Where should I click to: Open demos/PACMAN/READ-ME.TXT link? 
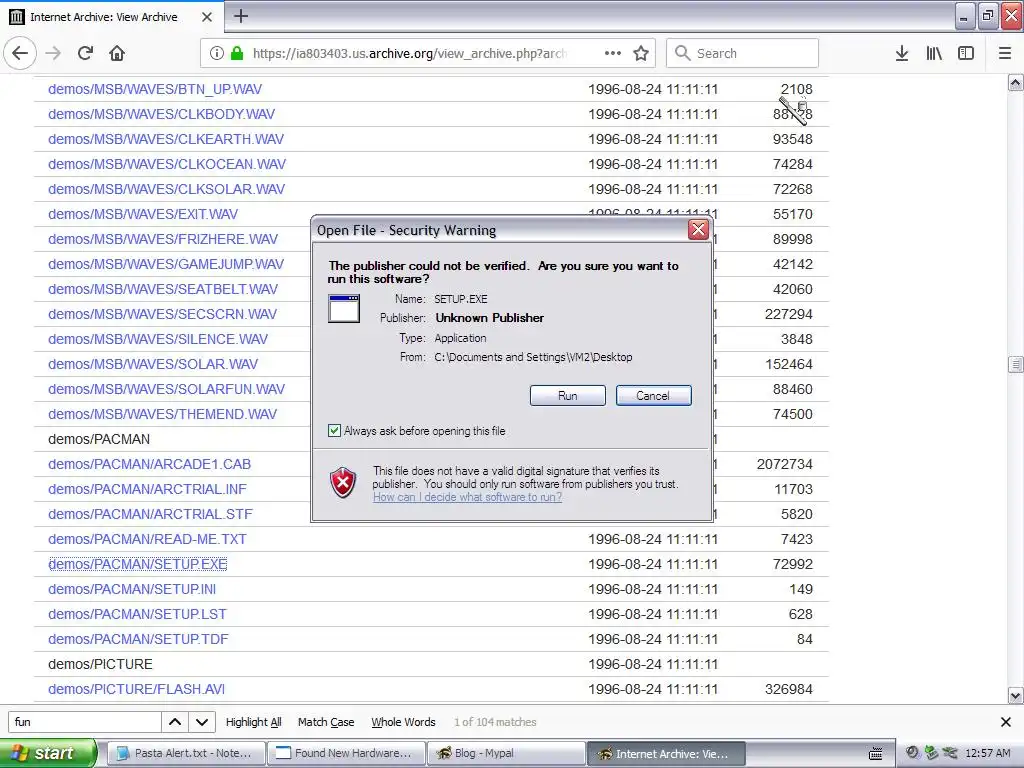tap(147, 539)
